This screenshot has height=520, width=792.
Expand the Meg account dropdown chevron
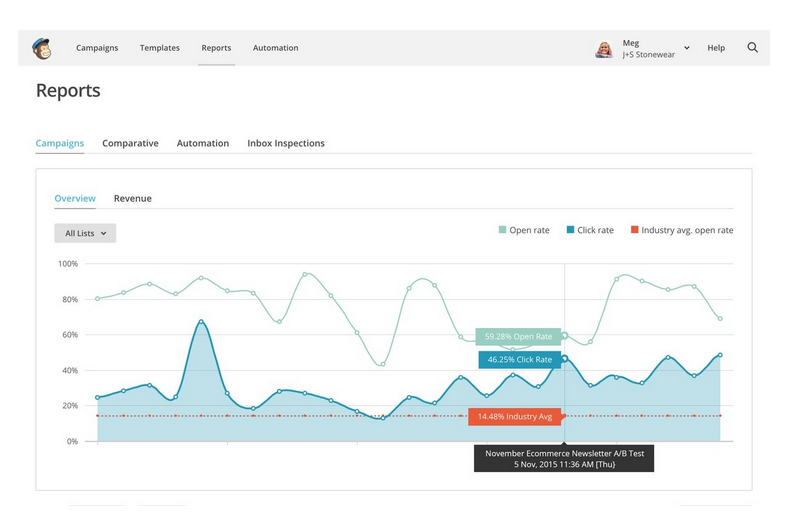pyautogui.click(x=687, y=48)
